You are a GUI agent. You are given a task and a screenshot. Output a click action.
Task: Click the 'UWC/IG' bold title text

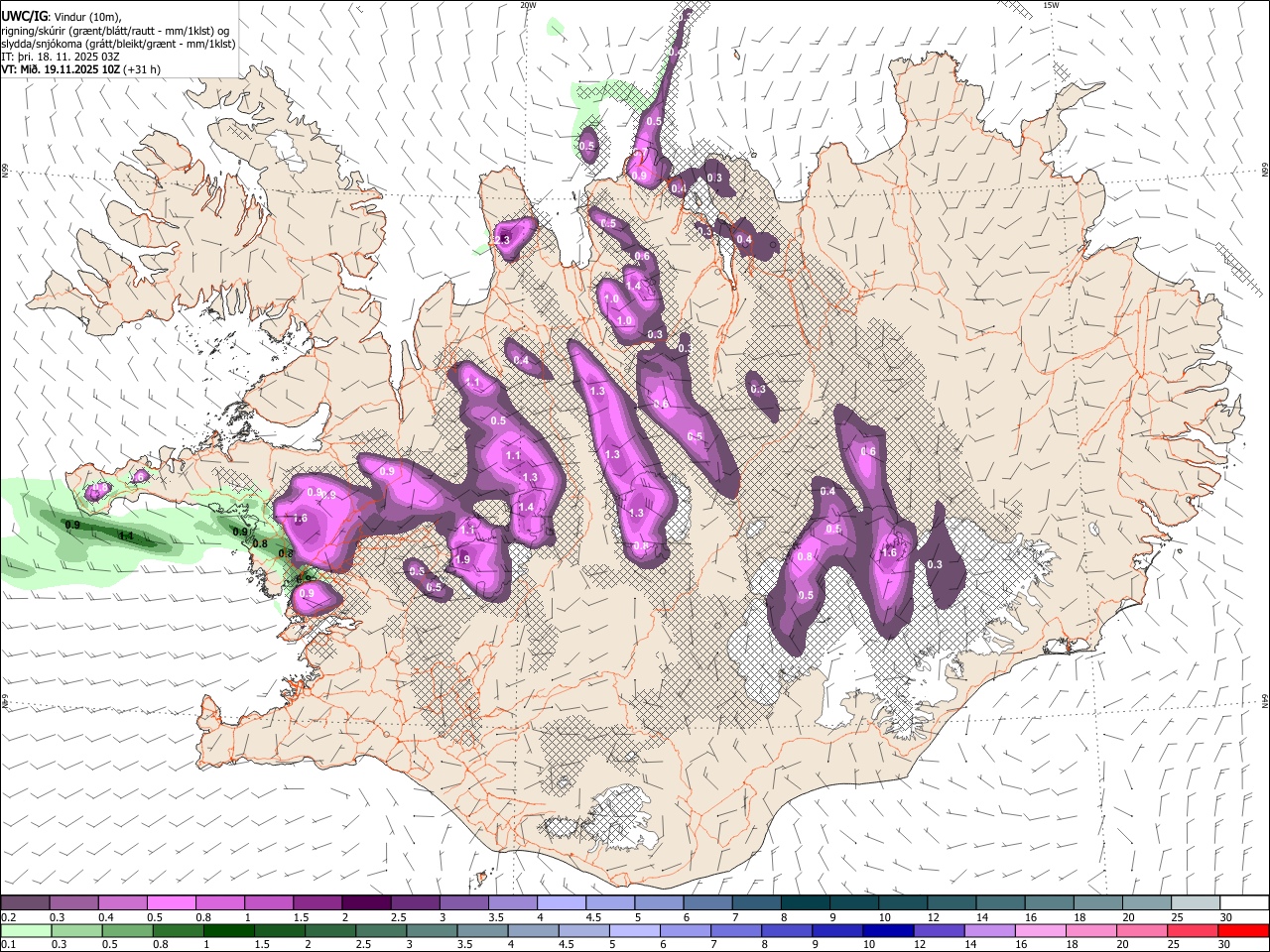coord(24,17)
